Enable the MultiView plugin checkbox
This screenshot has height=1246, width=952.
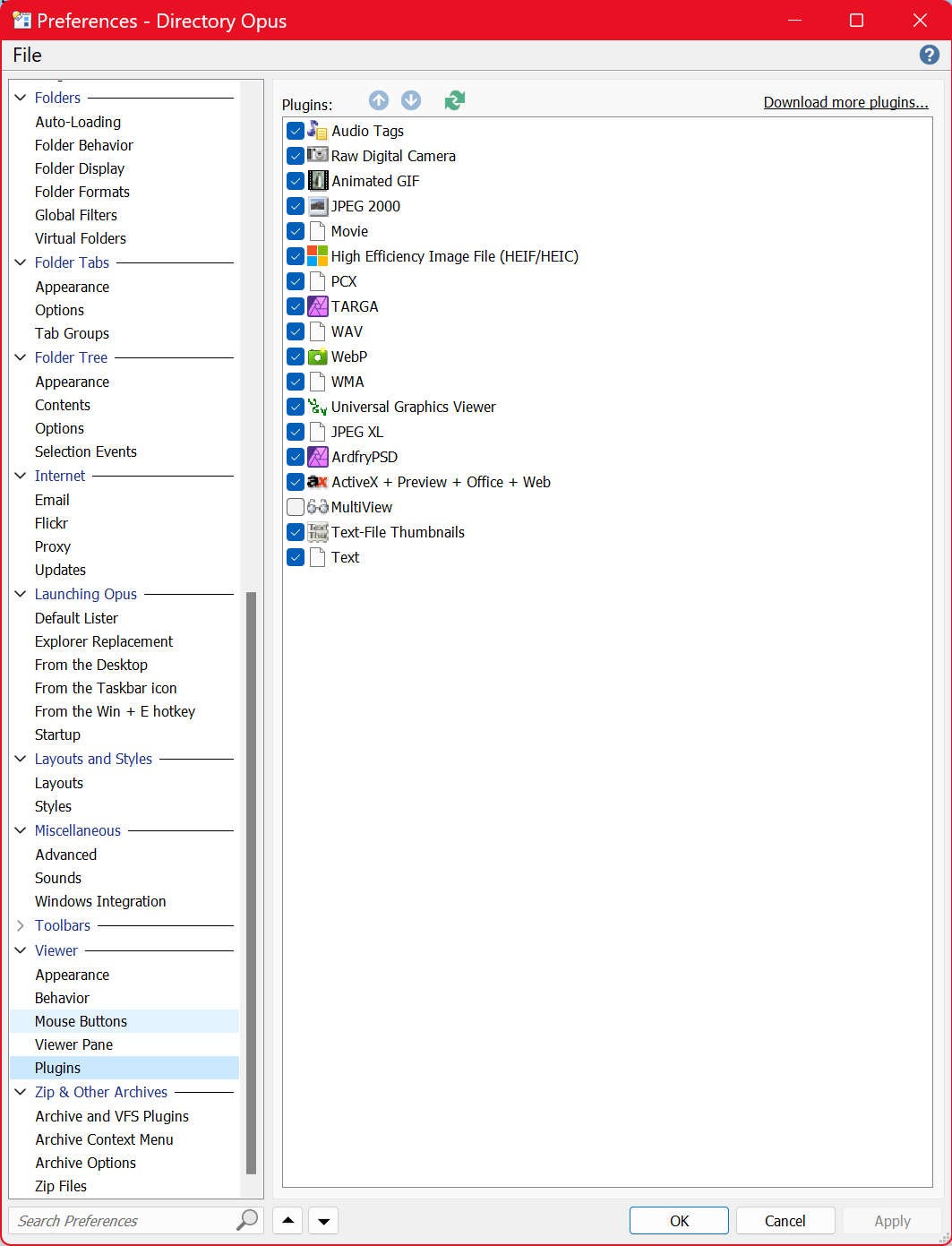coord(296,507)
